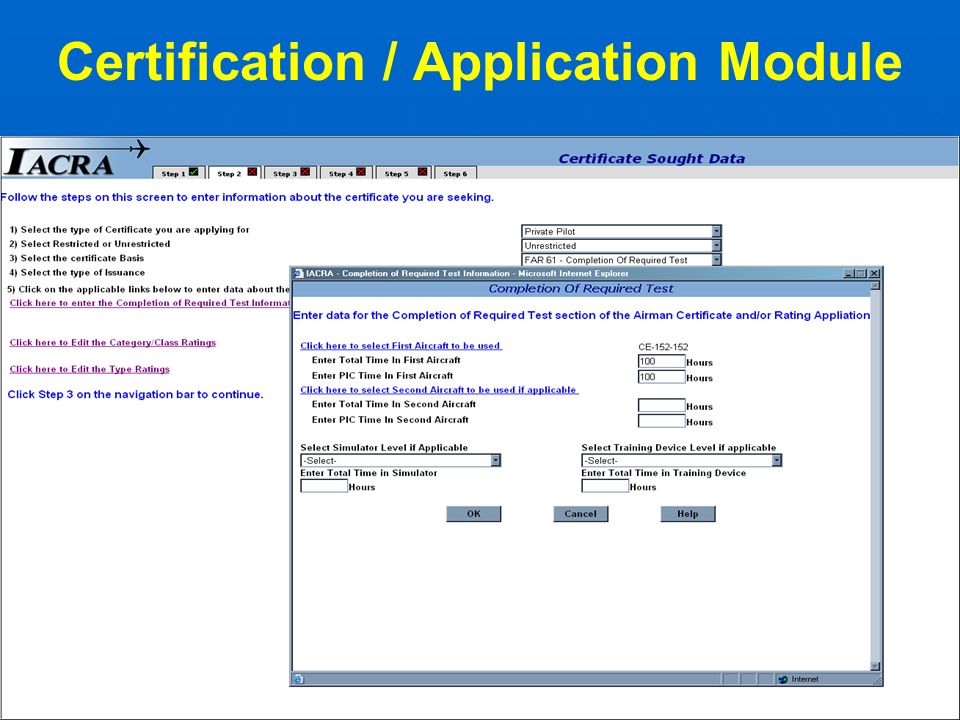Screen dimensions: 960x720
Task: Click the Internet Explorer icon in popup title bar
Action: coord(298,273)
